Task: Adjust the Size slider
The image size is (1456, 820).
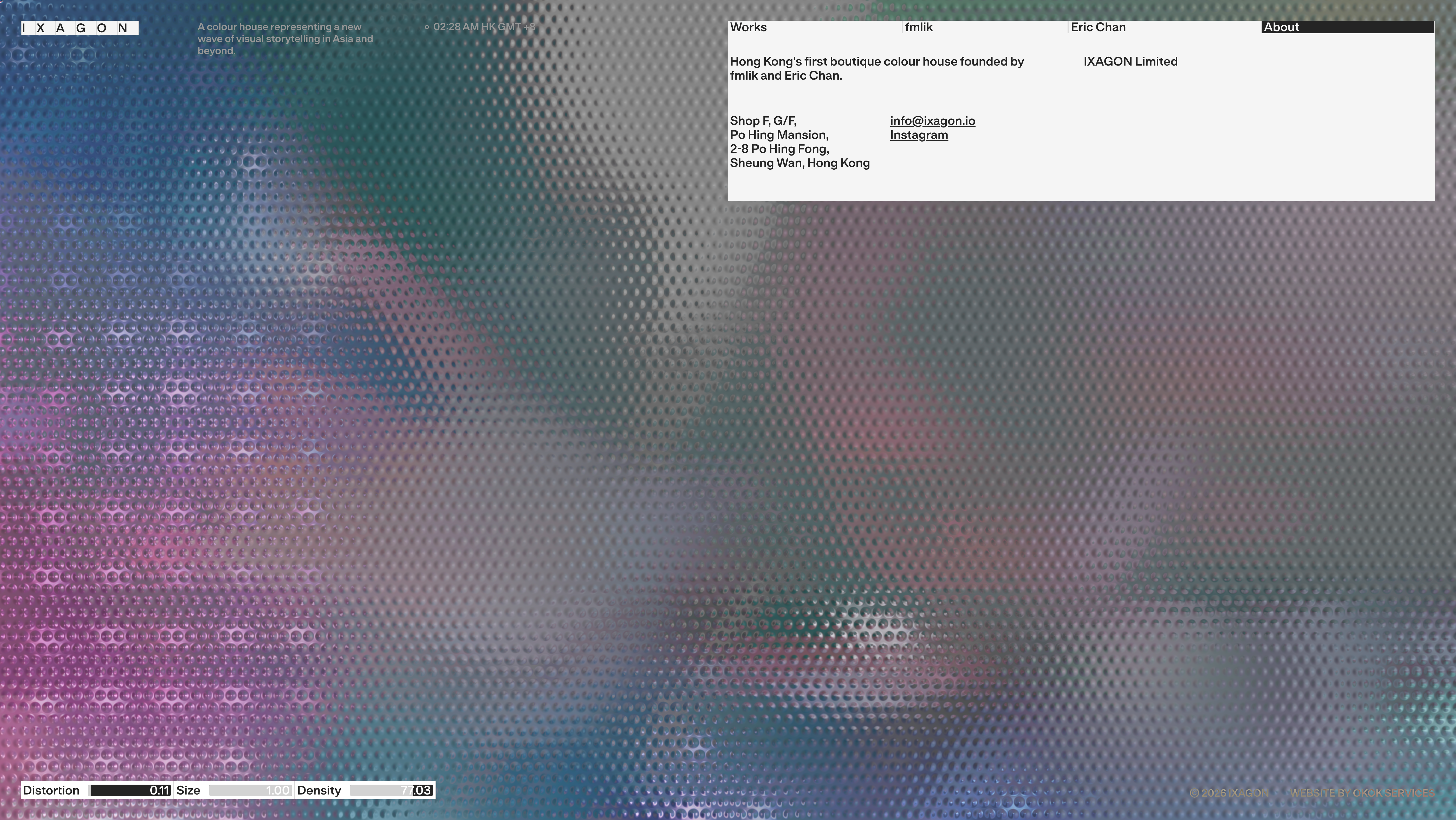Action: [x=250, y=791]
